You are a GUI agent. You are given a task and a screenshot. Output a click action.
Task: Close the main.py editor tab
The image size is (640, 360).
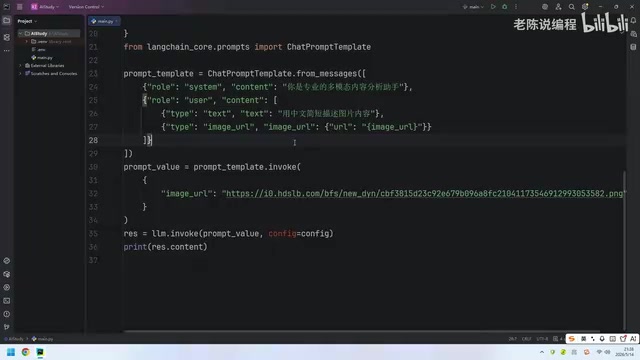point(116,21)
